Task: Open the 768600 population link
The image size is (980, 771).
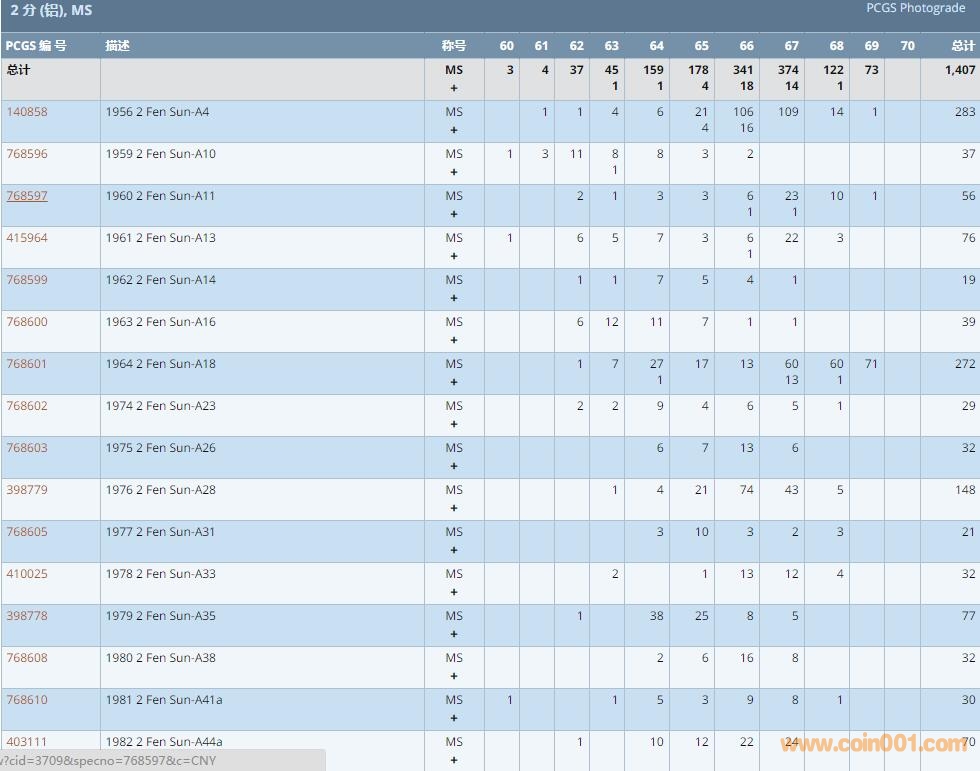Action: pos(27,322)
